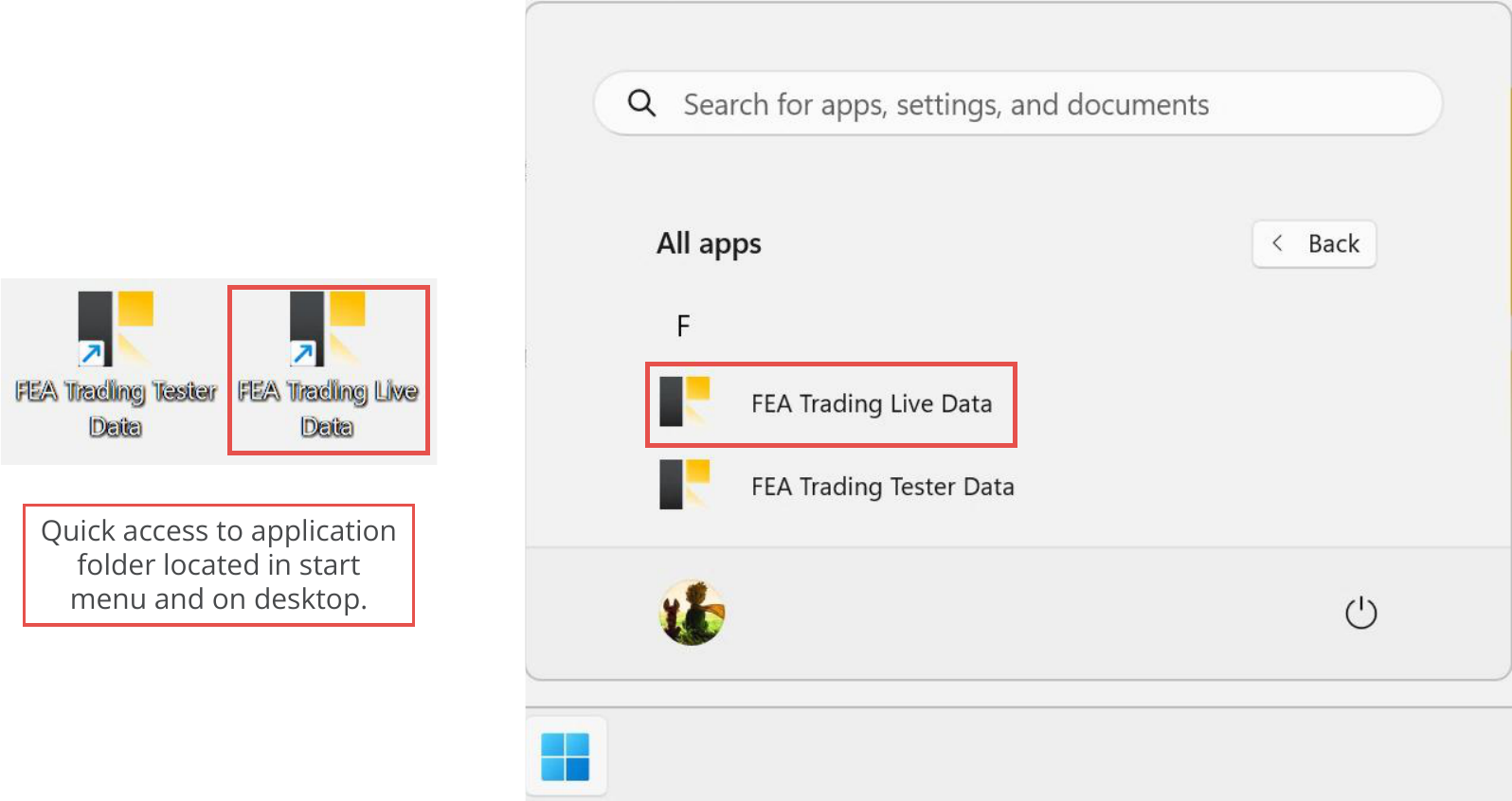Screen dimensions: 1512x801
Task: Click the quick access description text box
Action: pyautogui.click(x=219, y=565)
